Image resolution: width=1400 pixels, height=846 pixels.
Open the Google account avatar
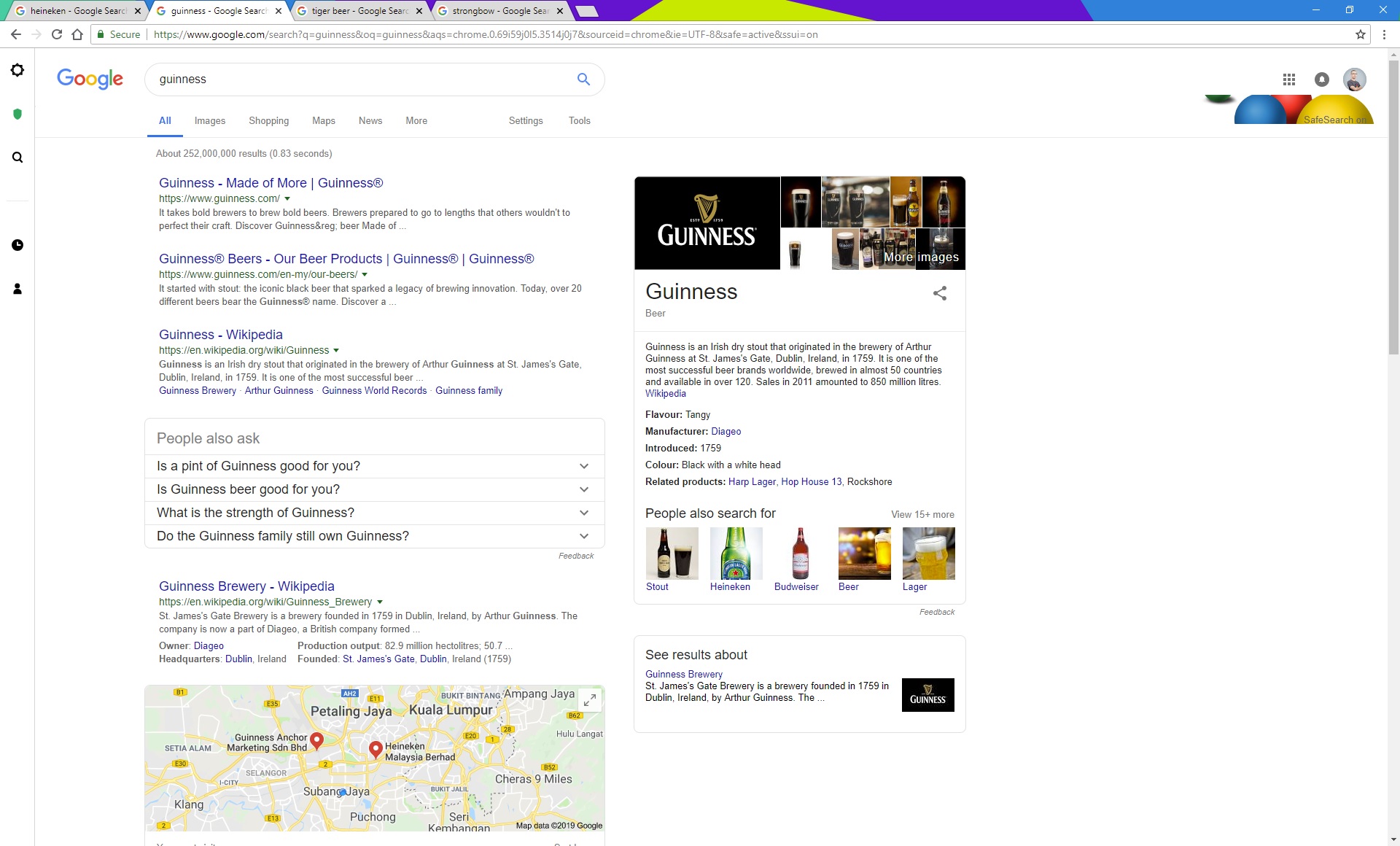pyautogui.click(x=1355, y=79)
